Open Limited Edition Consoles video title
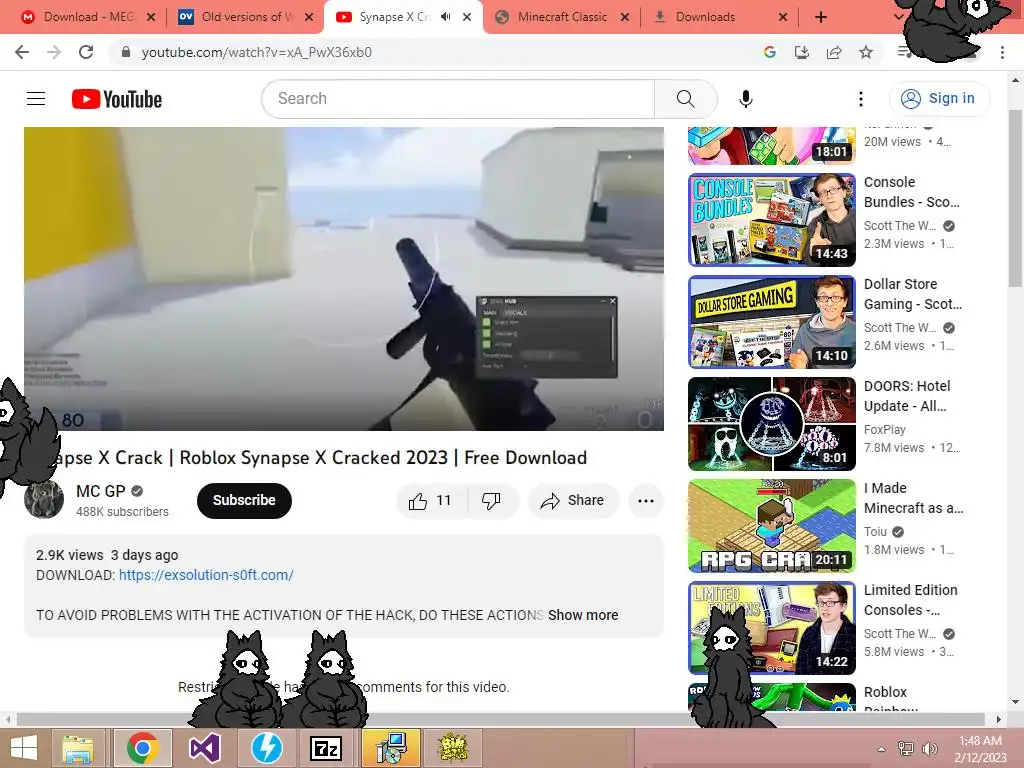This screenshot has width=1024, height=768. point(911,600)
